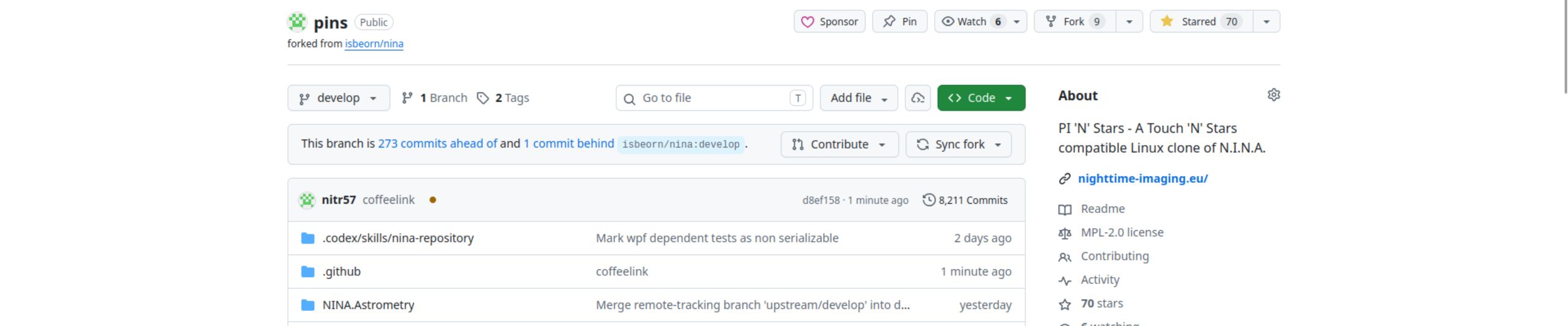Click the page vertical scrollbar
Viewport: 1568px width, 326px height.
(x=1565, y=49)
